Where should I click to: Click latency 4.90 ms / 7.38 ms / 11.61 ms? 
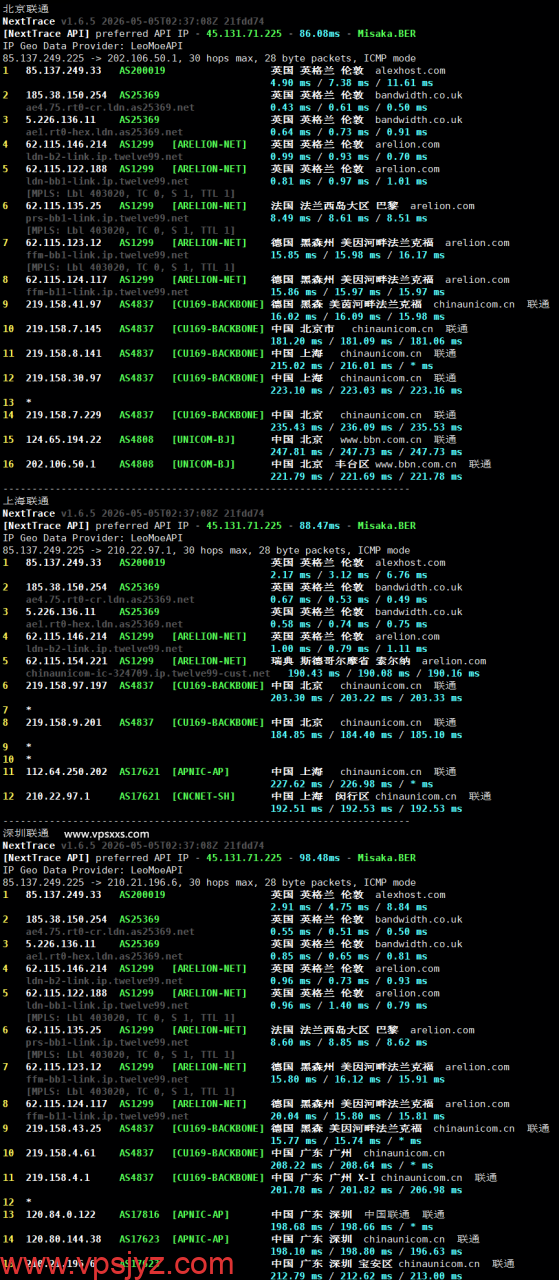click(351, 82)
